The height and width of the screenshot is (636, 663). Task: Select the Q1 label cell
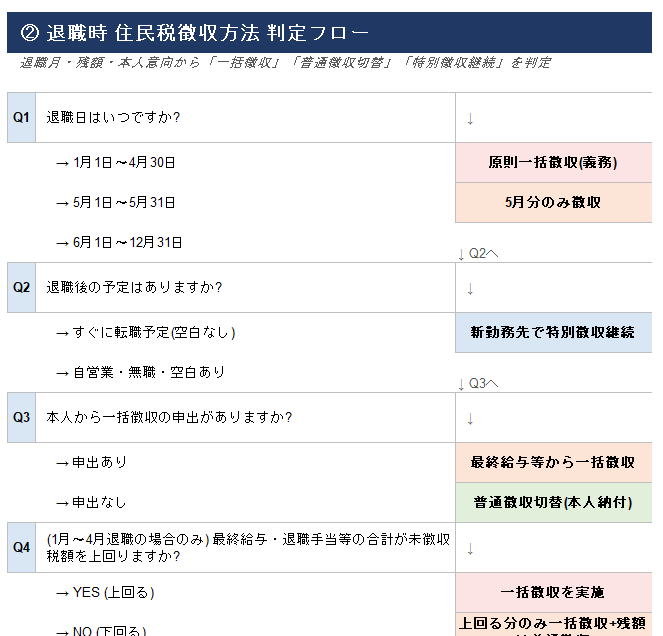tap(21, 118)
